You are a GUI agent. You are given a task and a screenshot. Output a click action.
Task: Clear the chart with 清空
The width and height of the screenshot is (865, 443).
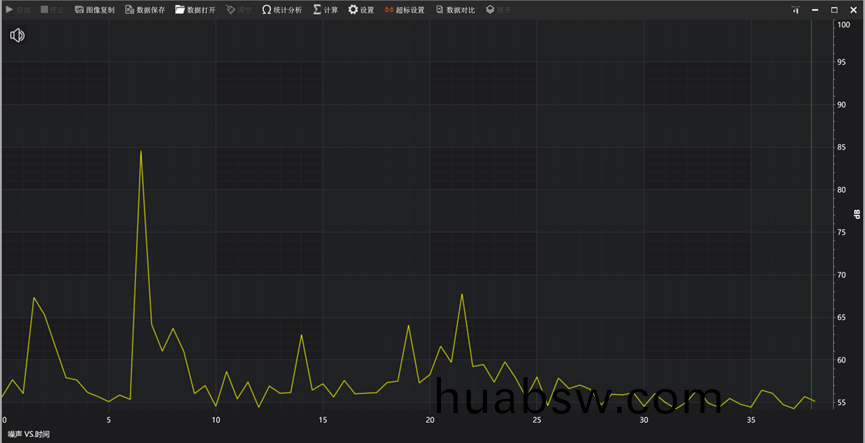(239, 9)
